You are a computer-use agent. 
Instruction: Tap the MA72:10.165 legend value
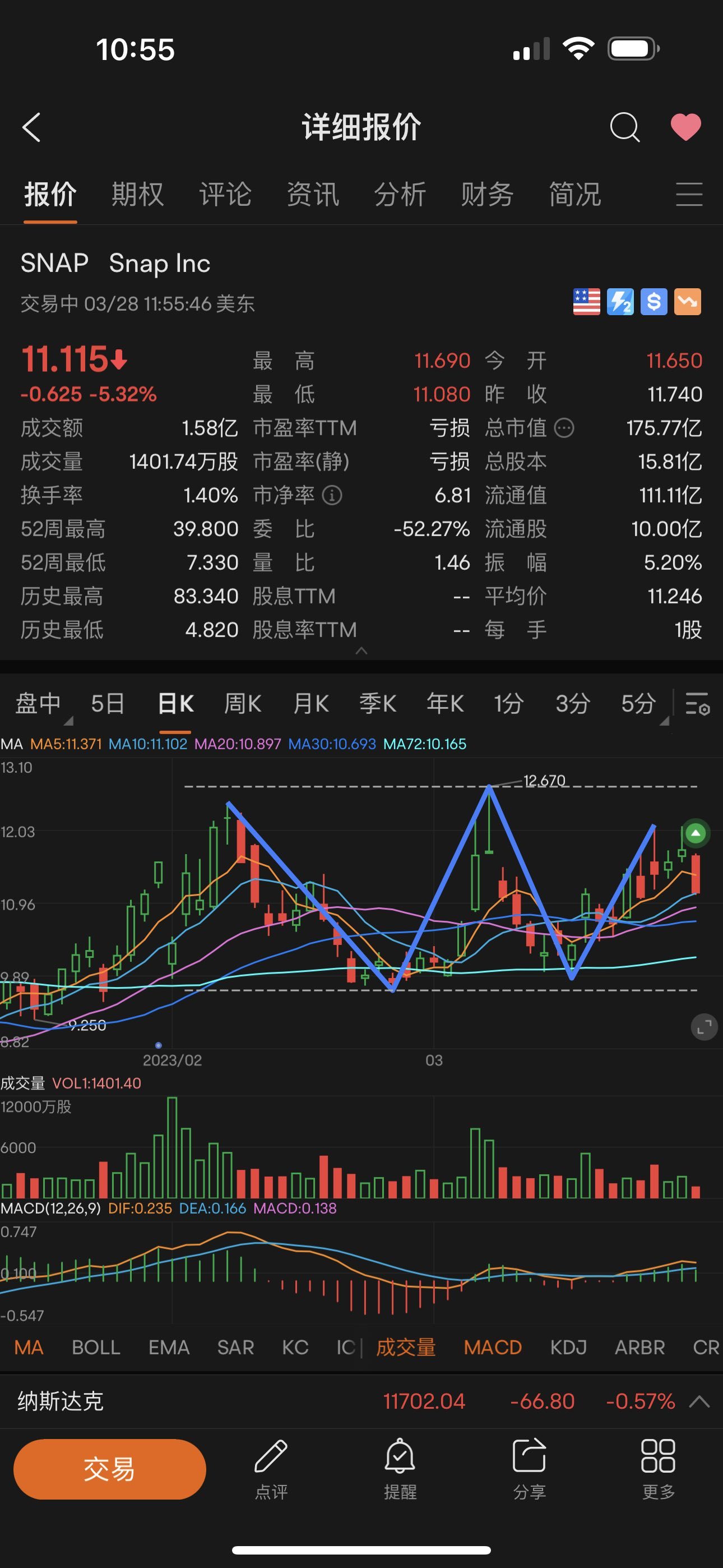[x=425, y=744]
